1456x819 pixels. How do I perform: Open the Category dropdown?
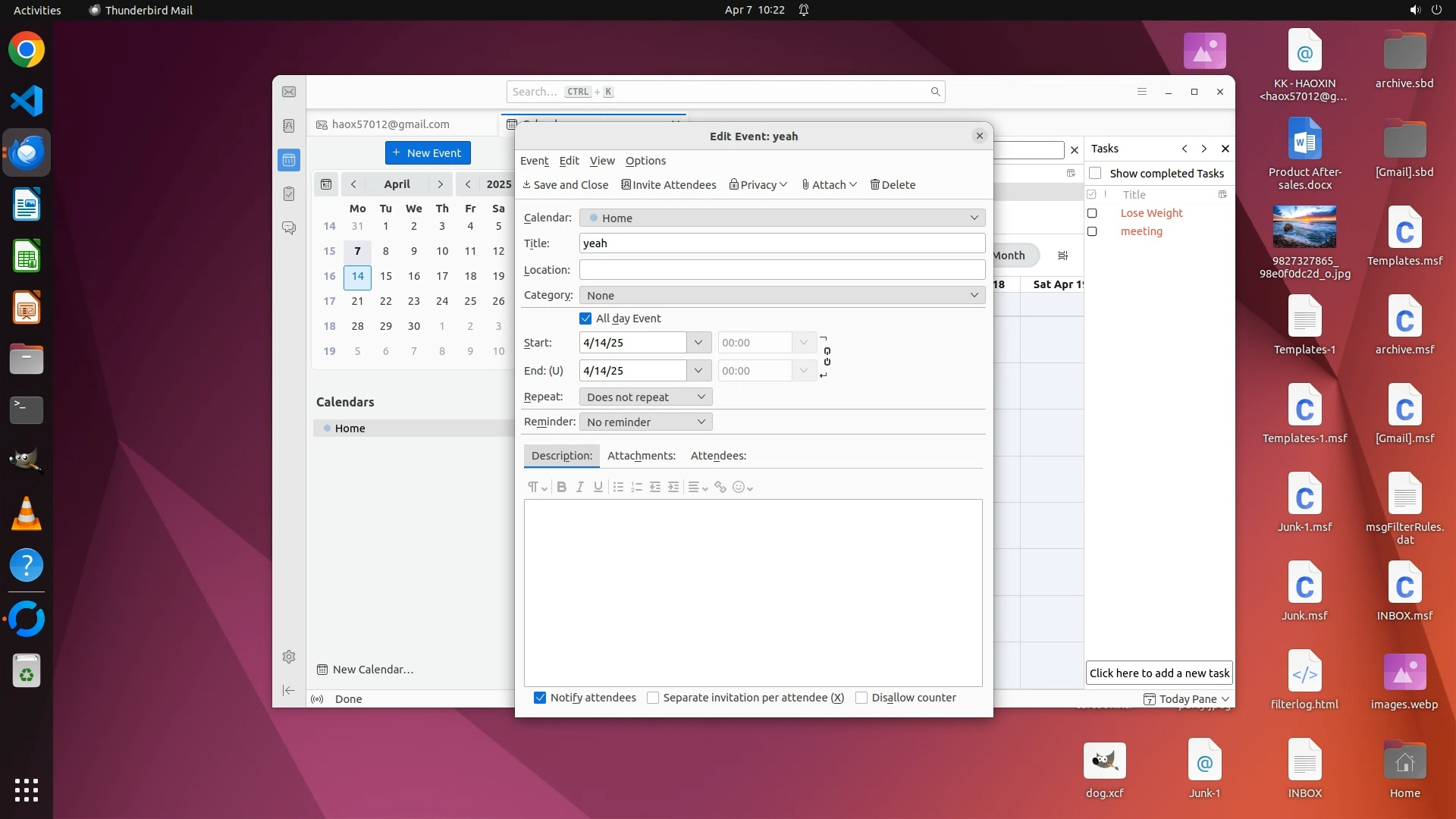click(781, 295)
